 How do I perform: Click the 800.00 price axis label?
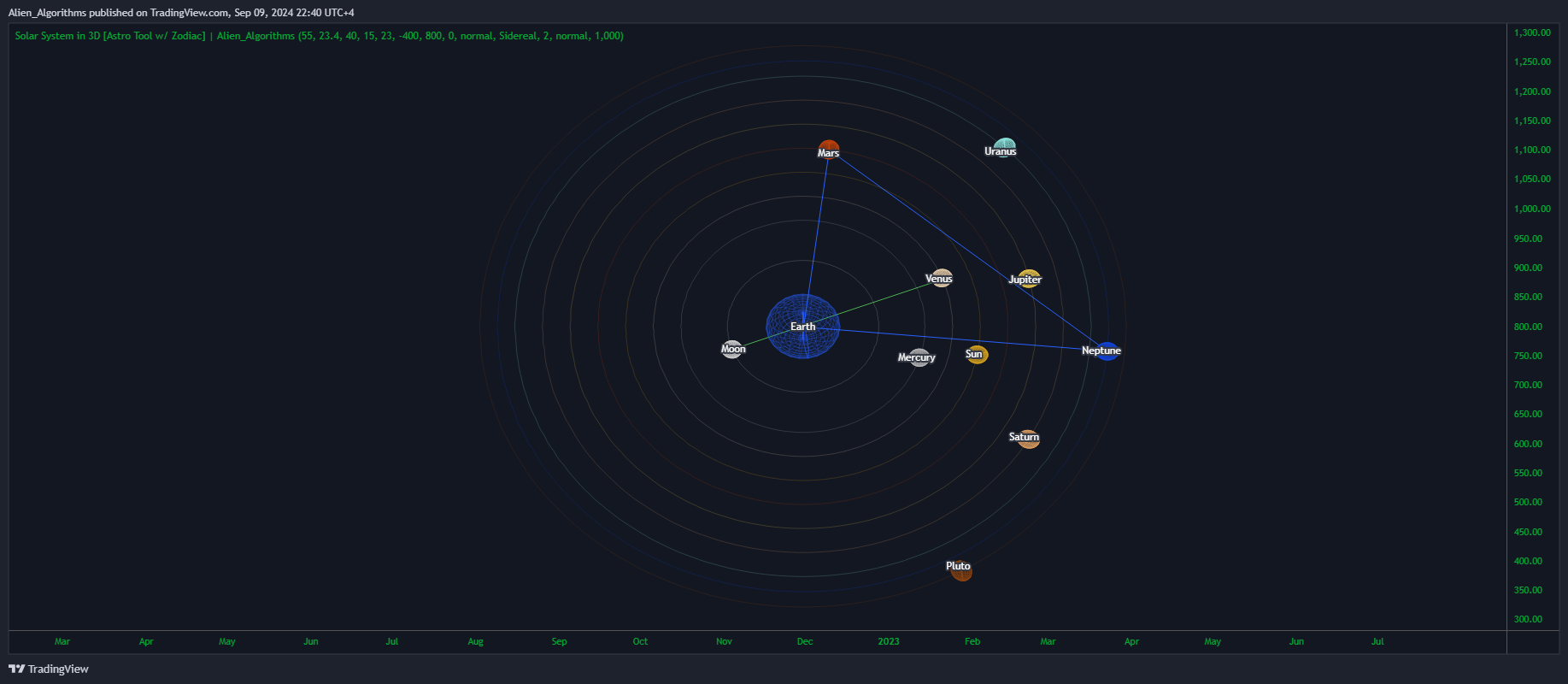(x=1528, y=327)
